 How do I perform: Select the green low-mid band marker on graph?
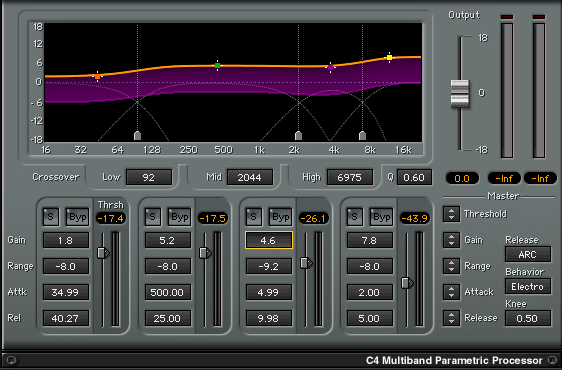point(217,66)
